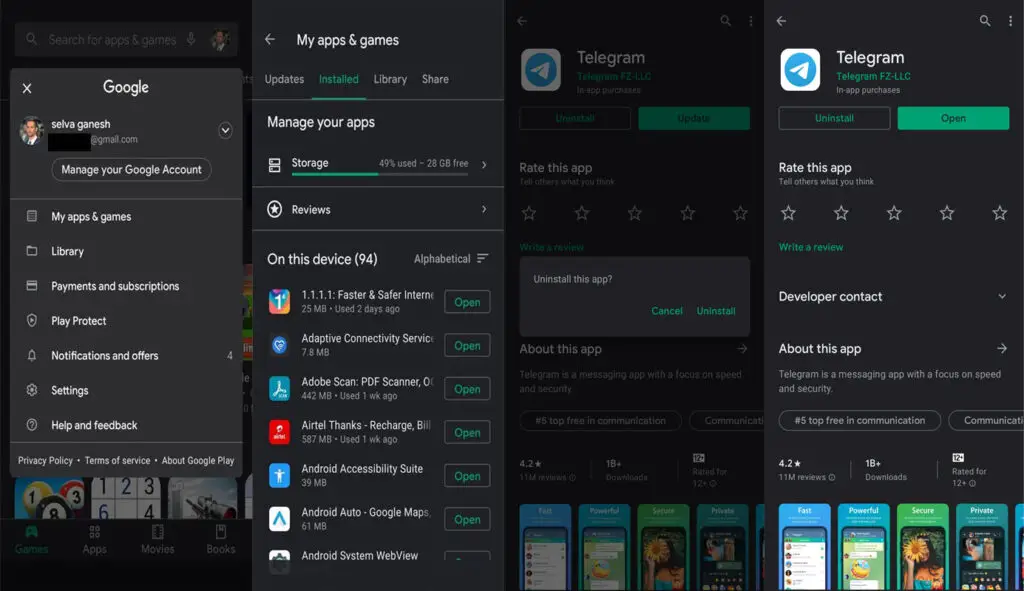Switch to the Updates tab

[284, 80]
